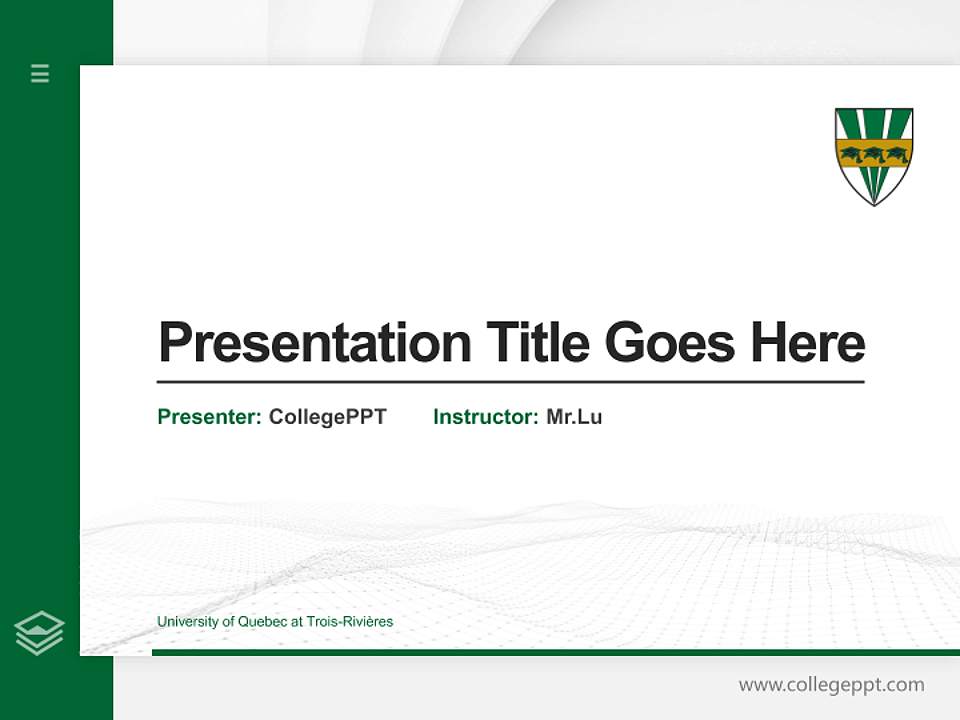Toggle visibility using the stacked-layers glyph
The height and width of the screenshot is (720, 960).
[40, 630]
